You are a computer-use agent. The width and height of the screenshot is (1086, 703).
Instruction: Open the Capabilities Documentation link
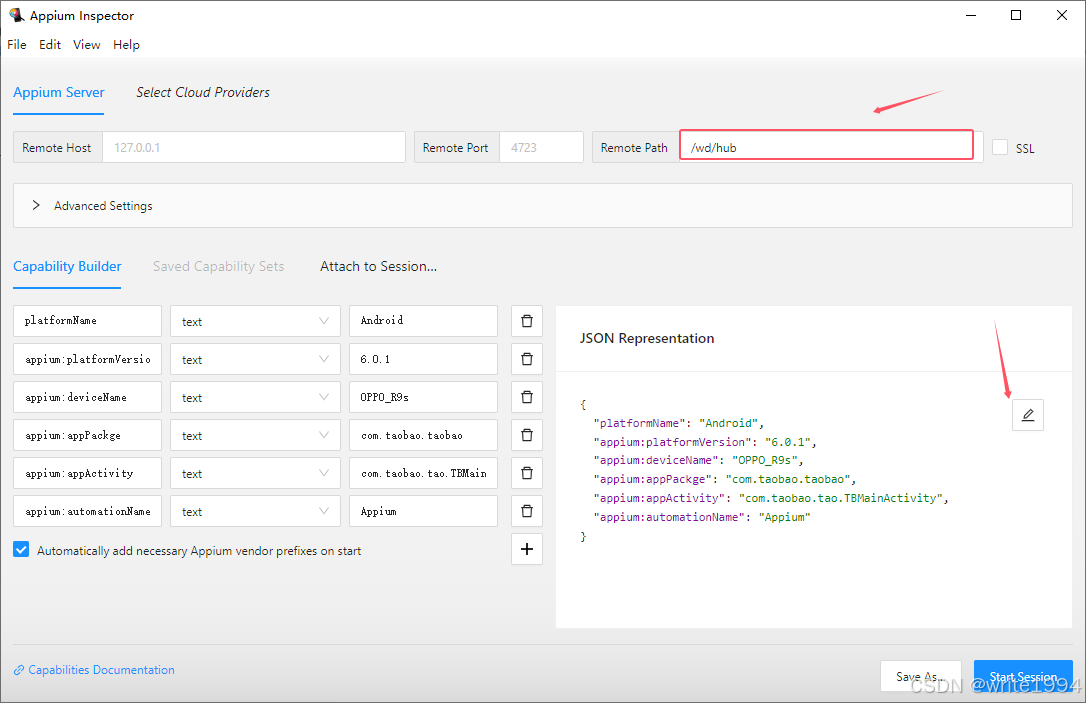point(101,670)
